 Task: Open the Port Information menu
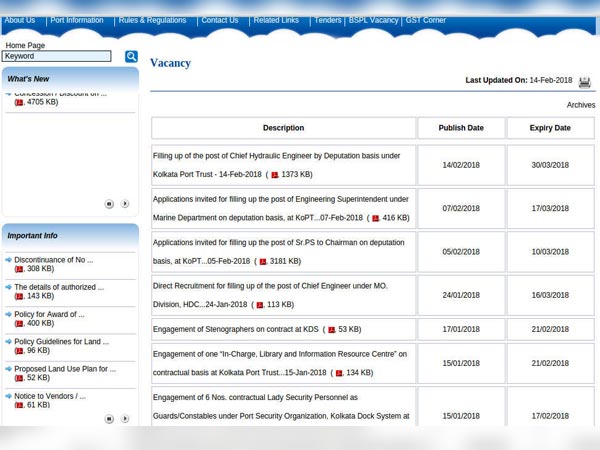(77, 20)
